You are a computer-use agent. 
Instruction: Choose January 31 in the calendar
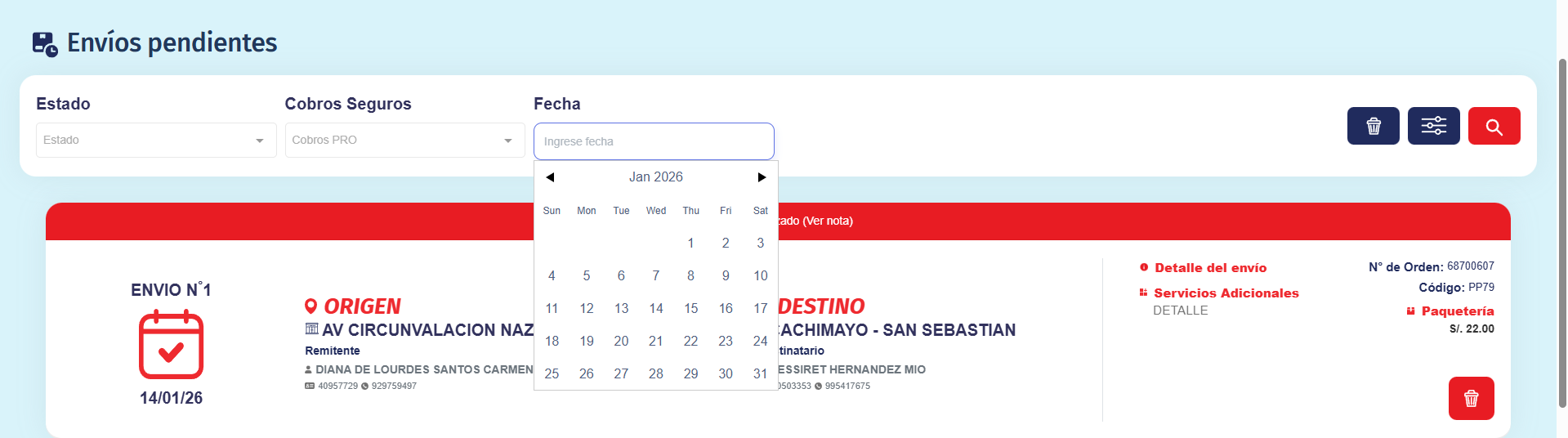[x=760, y=373]
